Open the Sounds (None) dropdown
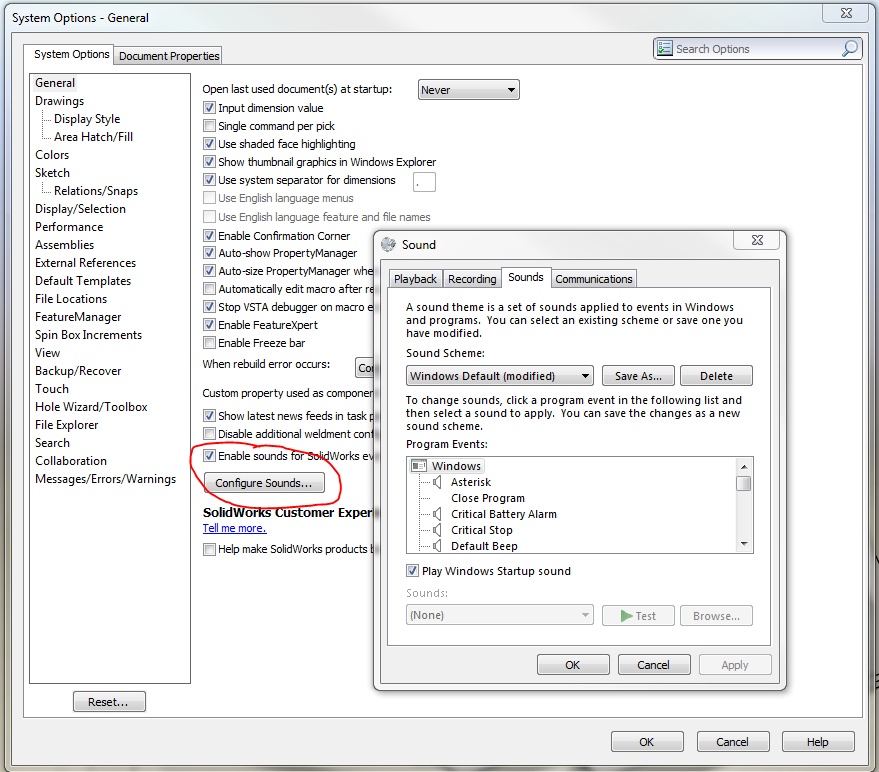This screenshot has width=879, height=772. 499,615
